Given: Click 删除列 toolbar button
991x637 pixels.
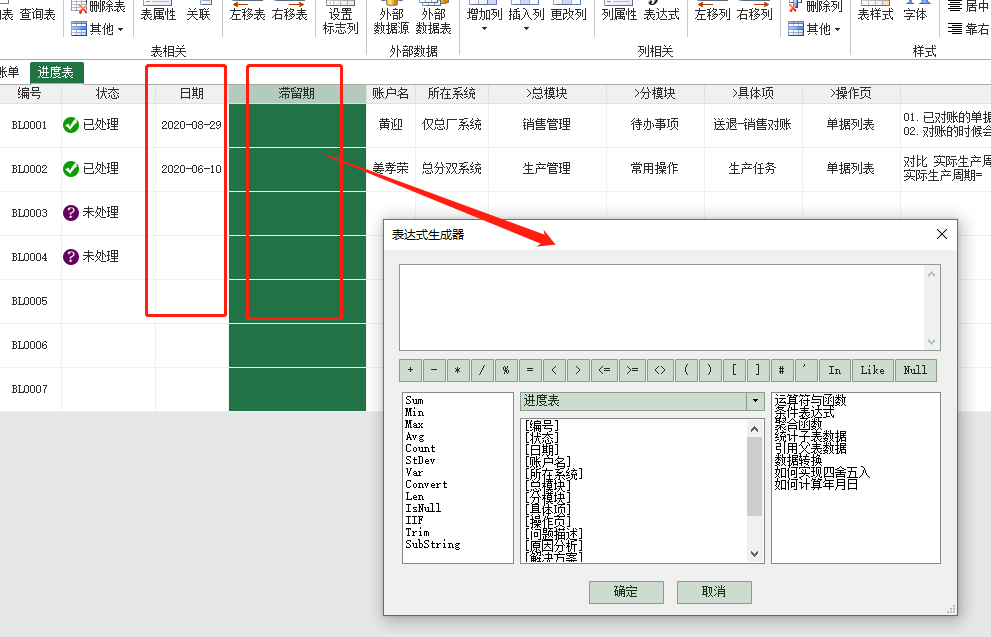Looking at the screenshot, I should pos(815,7).
